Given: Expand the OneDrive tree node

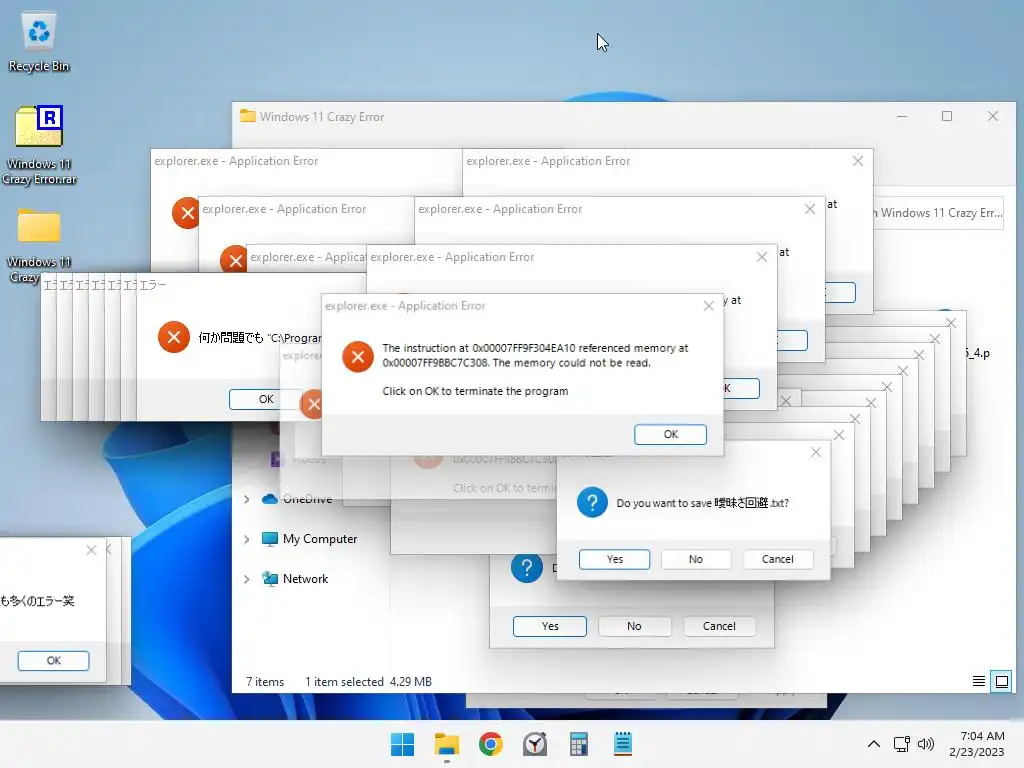Looking at the screenshot, I should click(x=246, y=499).
